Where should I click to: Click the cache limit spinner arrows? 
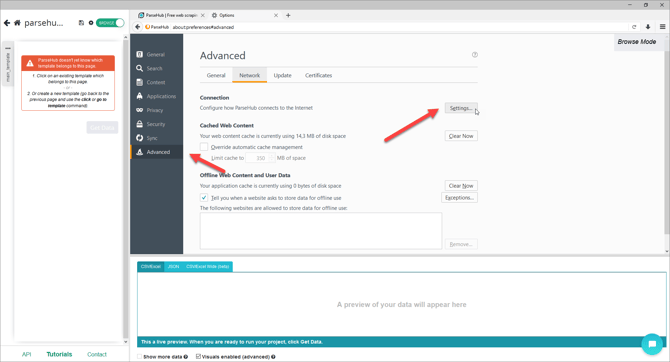[x=271, y=158]
